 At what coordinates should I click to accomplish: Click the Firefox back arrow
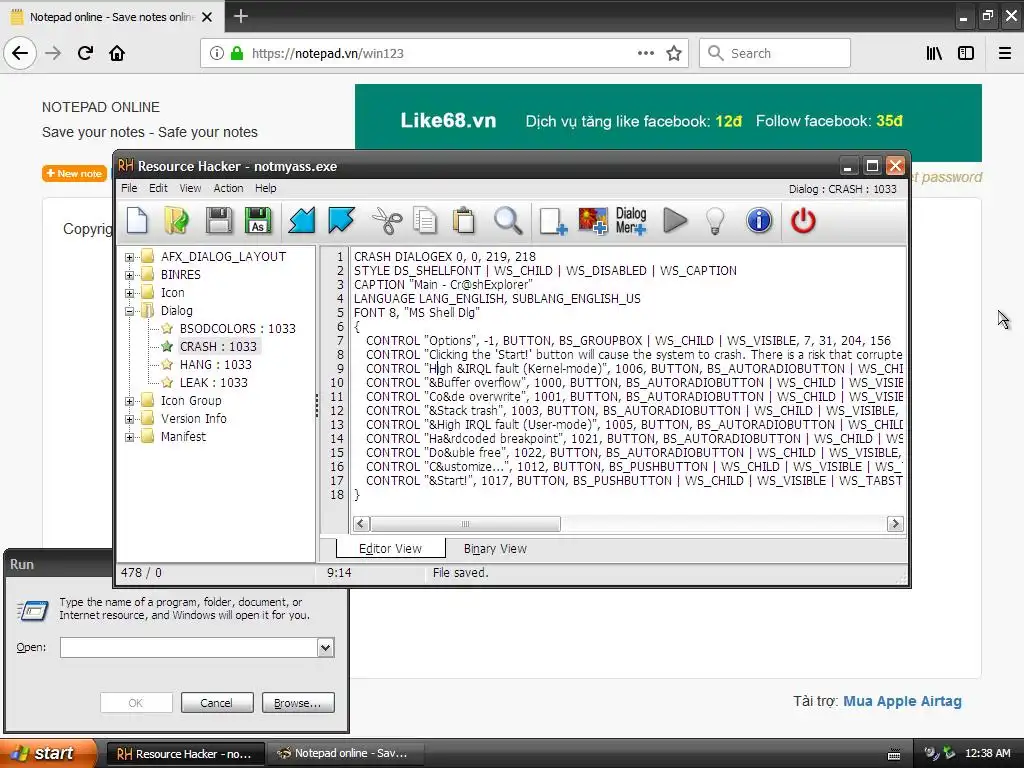(20, 53)
